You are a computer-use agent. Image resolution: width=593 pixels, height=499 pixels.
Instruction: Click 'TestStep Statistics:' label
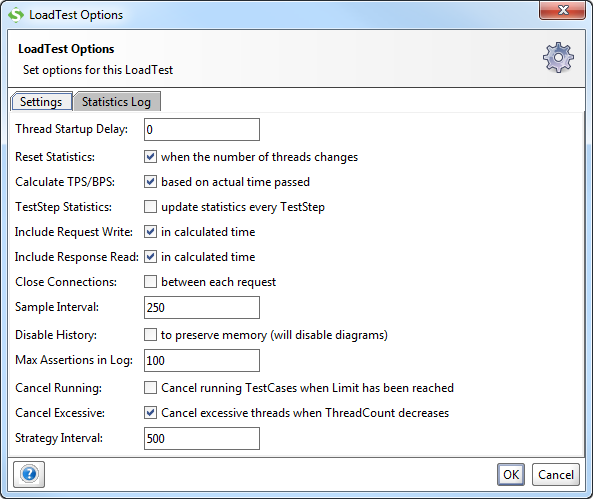point(64,207)
